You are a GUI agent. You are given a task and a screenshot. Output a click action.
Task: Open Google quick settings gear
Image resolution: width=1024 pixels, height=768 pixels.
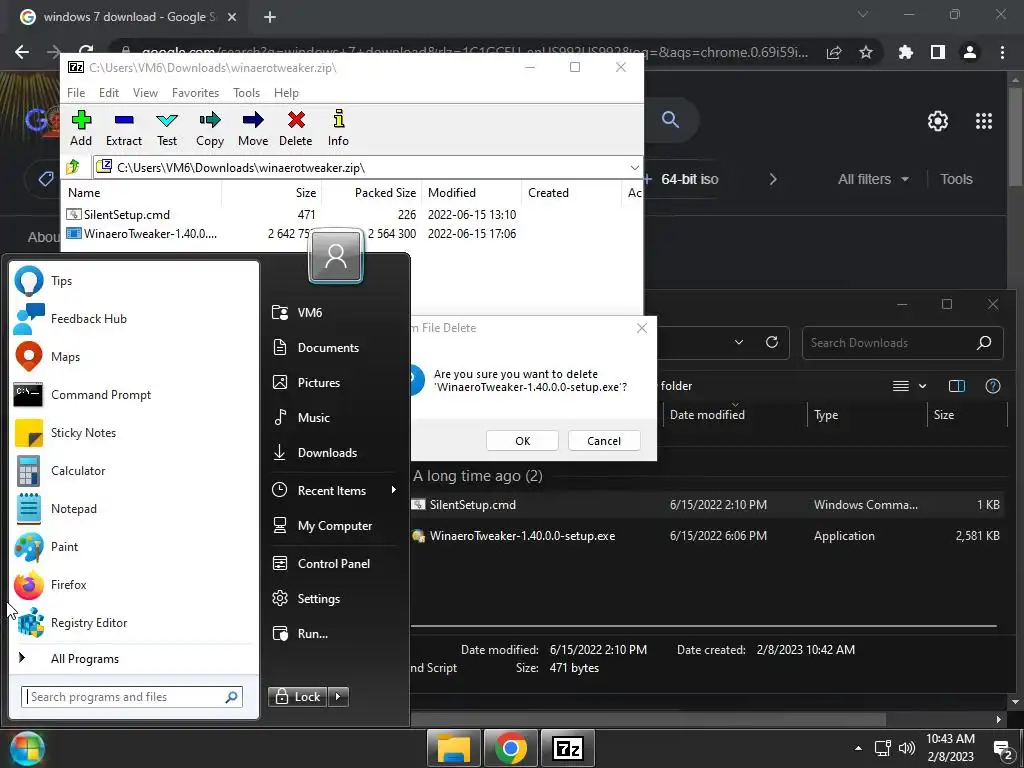coord(938,121)
